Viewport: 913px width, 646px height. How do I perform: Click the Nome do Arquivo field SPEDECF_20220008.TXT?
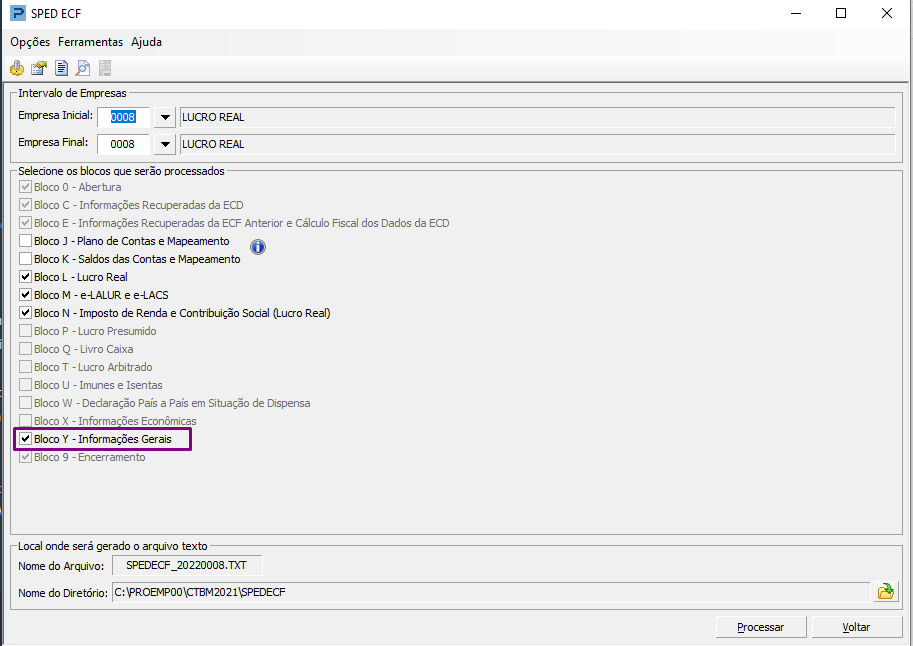pos(187,565)
